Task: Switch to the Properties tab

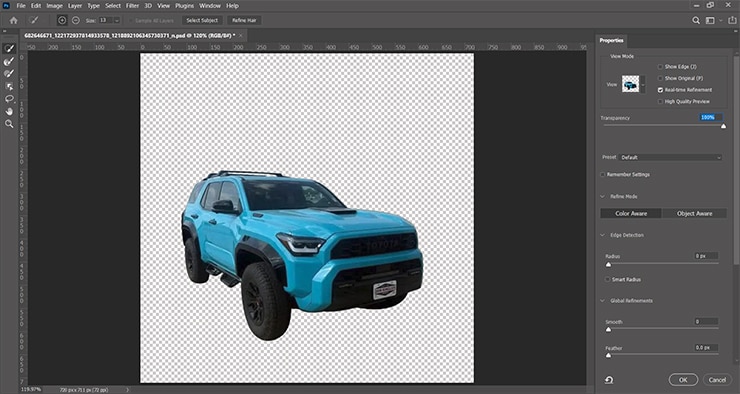Action: (x=612, y=41)
